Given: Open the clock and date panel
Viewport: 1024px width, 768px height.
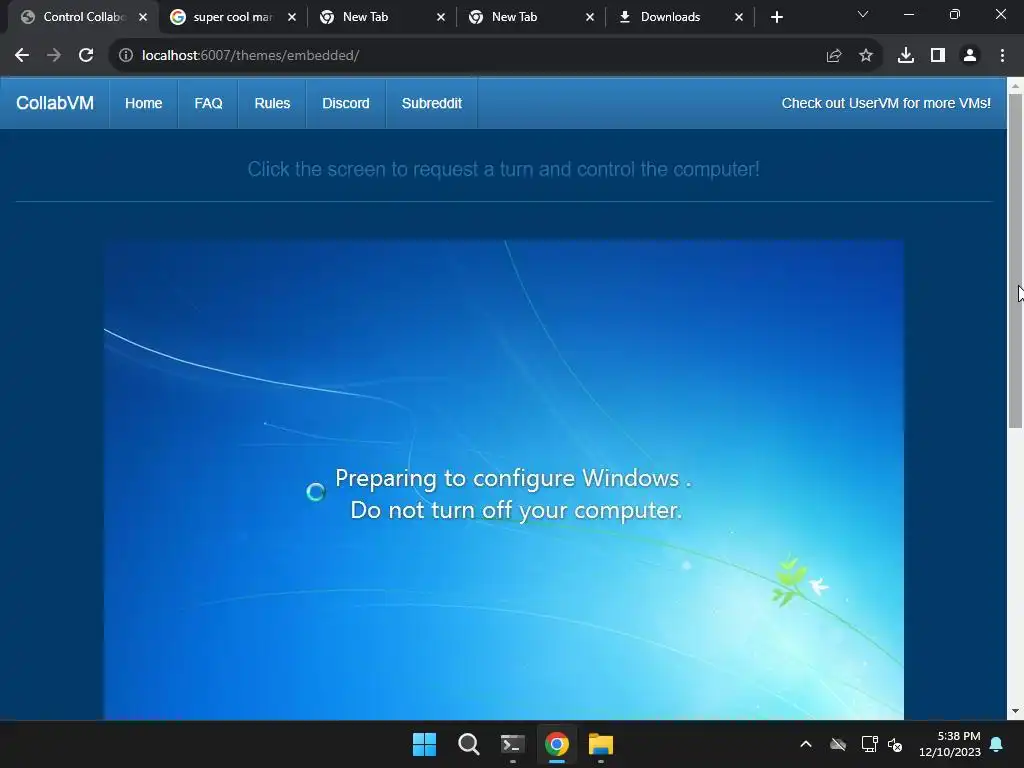Looking at the screenshot, I should click(x=950, y=744).
